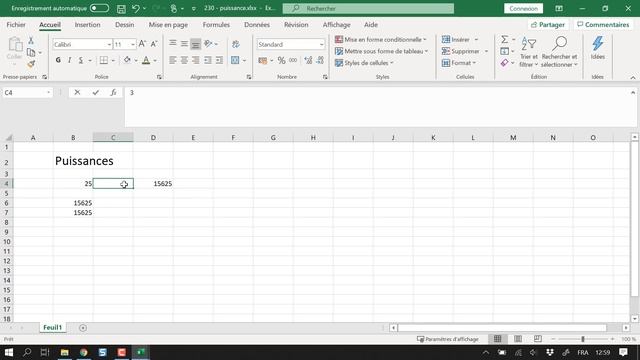Increase font size with larger A icon
This screenshot has width=640, height=360.
click(142, 44)
